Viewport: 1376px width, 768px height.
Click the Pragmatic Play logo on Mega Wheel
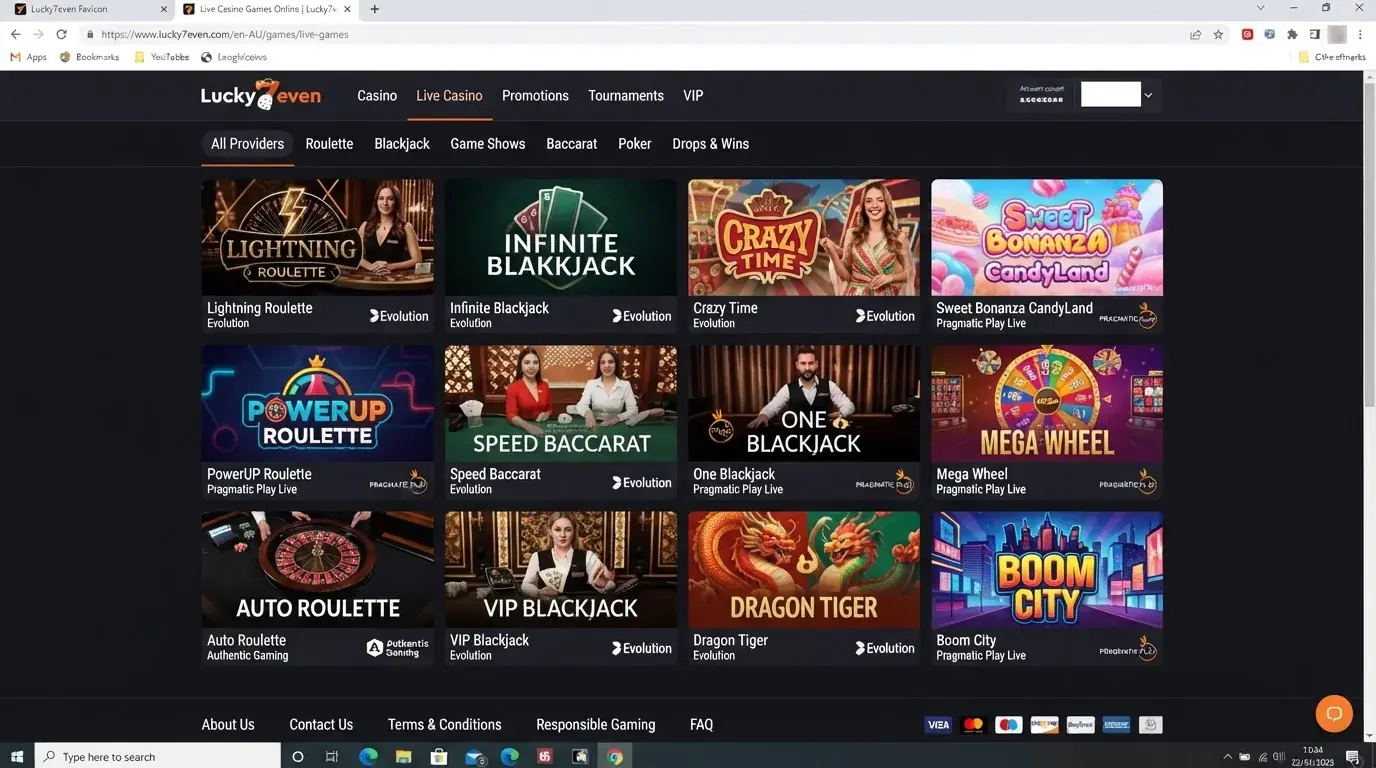point(1128,482)
